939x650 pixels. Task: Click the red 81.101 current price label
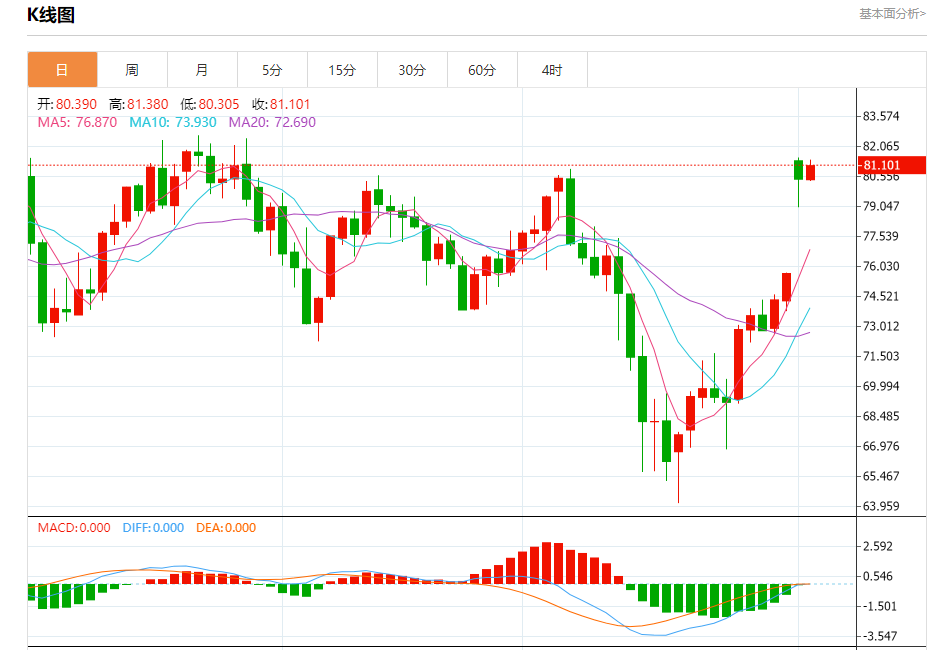tap(891, 165)
